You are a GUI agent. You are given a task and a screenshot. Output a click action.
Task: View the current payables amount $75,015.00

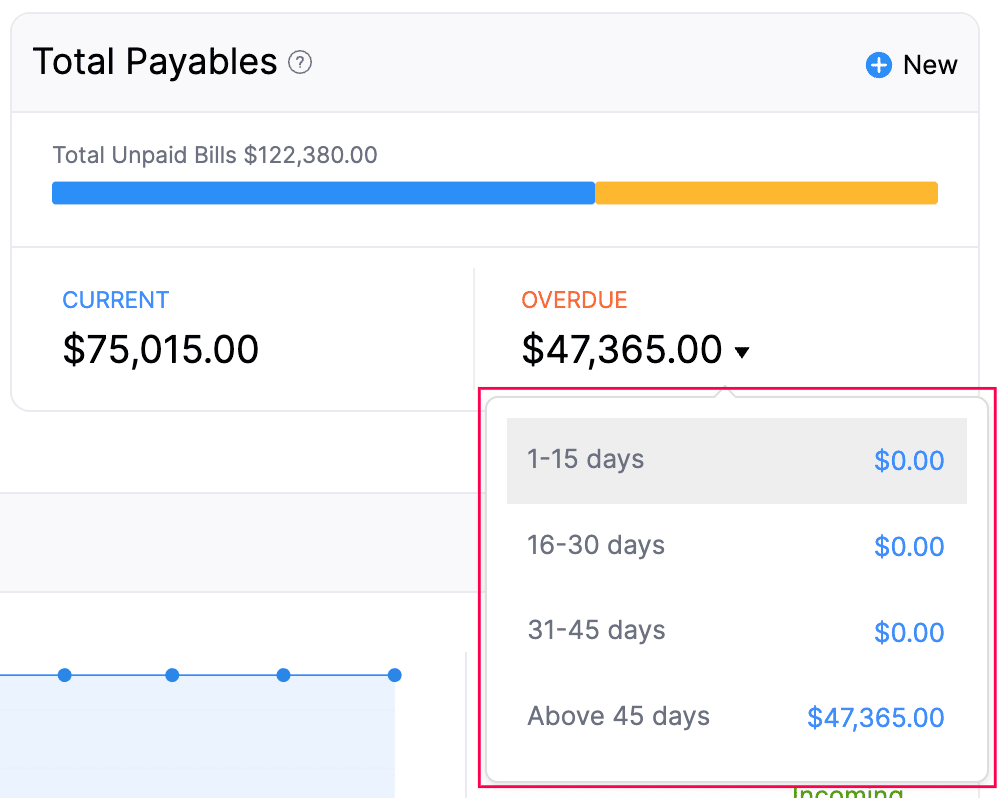pos(160,349)
